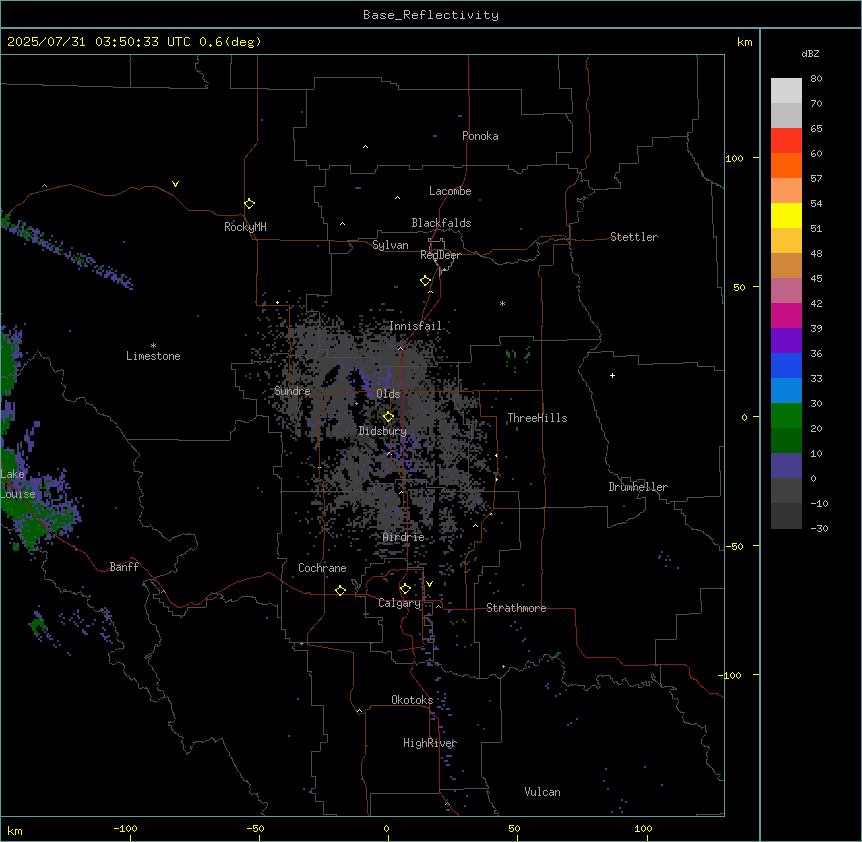Click the km unit label at bottom left

[14, 831]
